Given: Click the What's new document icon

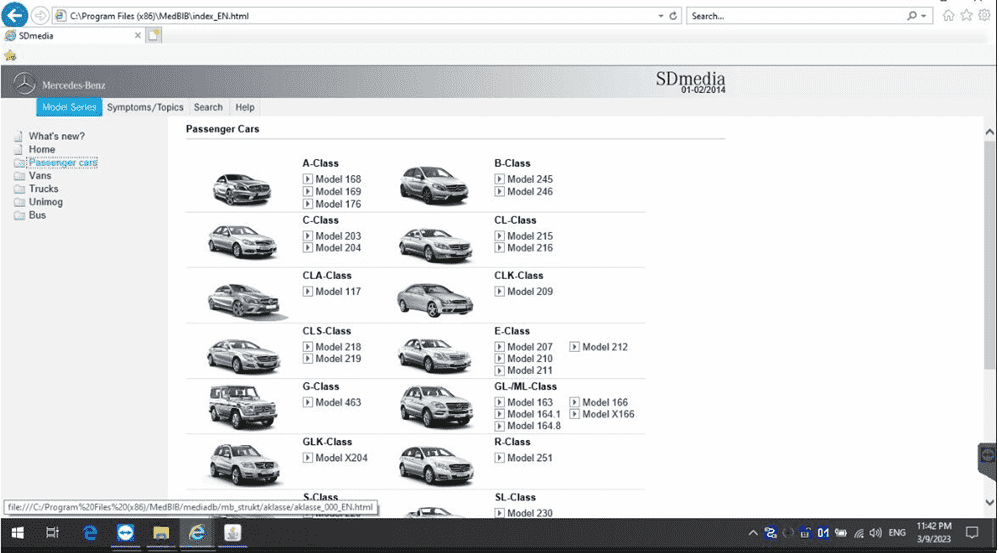Looking at the screenshot, I should click(18, 136).
